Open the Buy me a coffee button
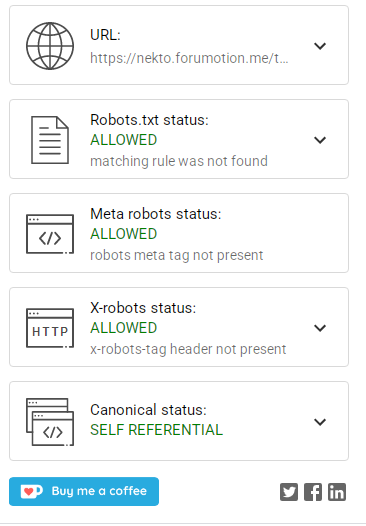366x526 pixels. 84,491
